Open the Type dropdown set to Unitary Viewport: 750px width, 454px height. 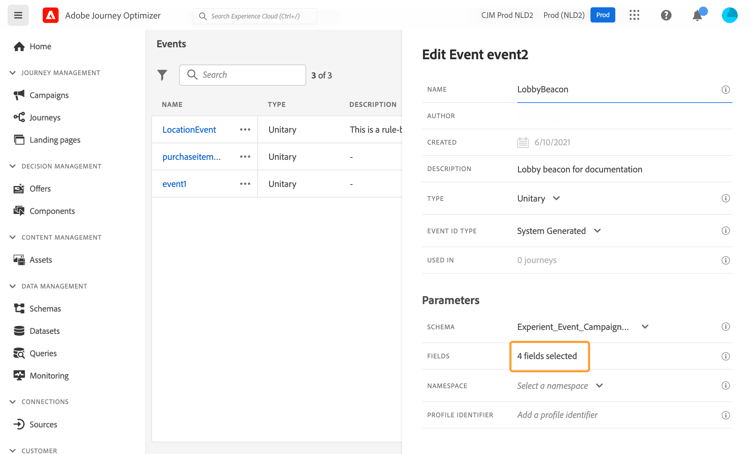pos(539,199)
